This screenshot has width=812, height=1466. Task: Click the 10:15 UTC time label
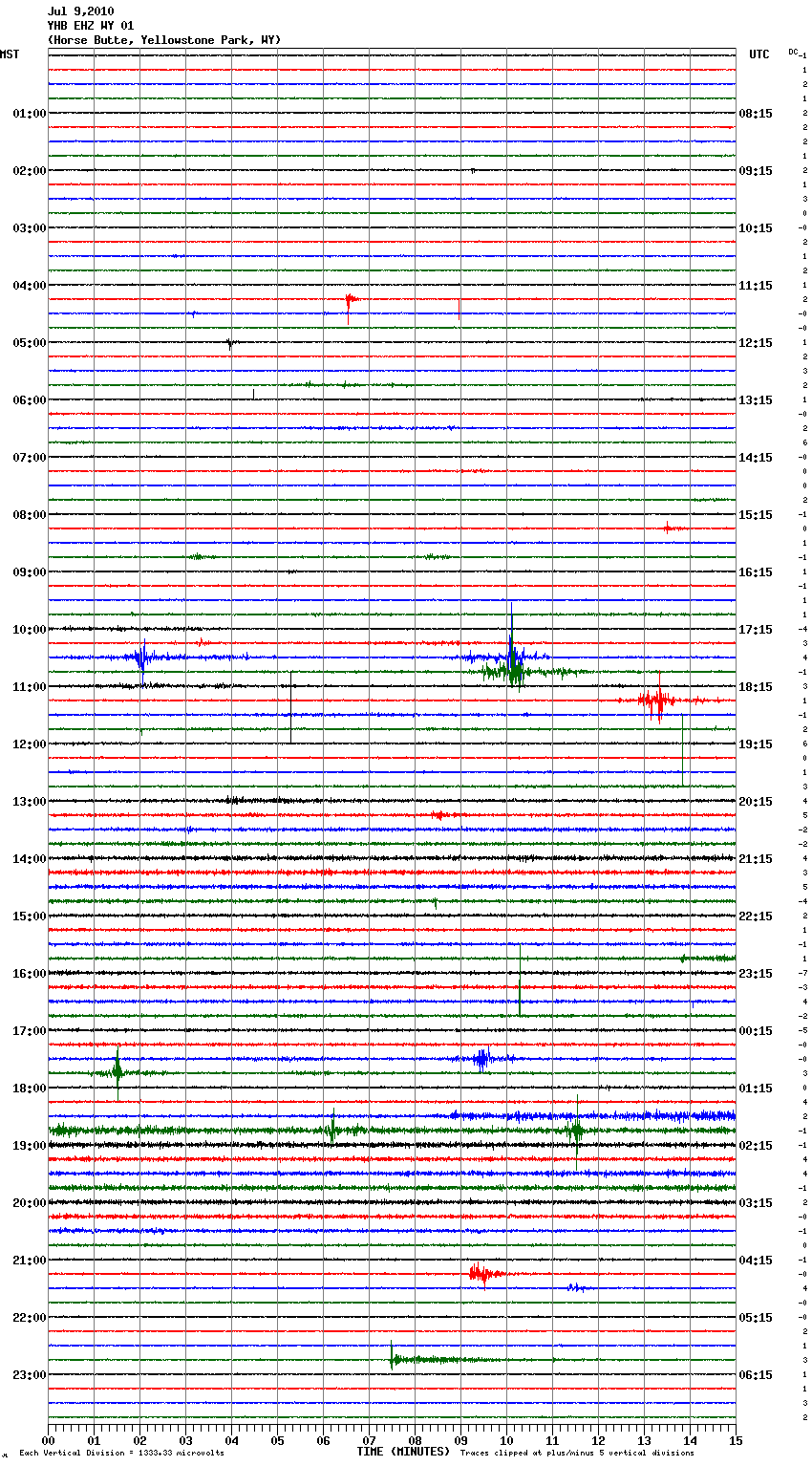756,228
